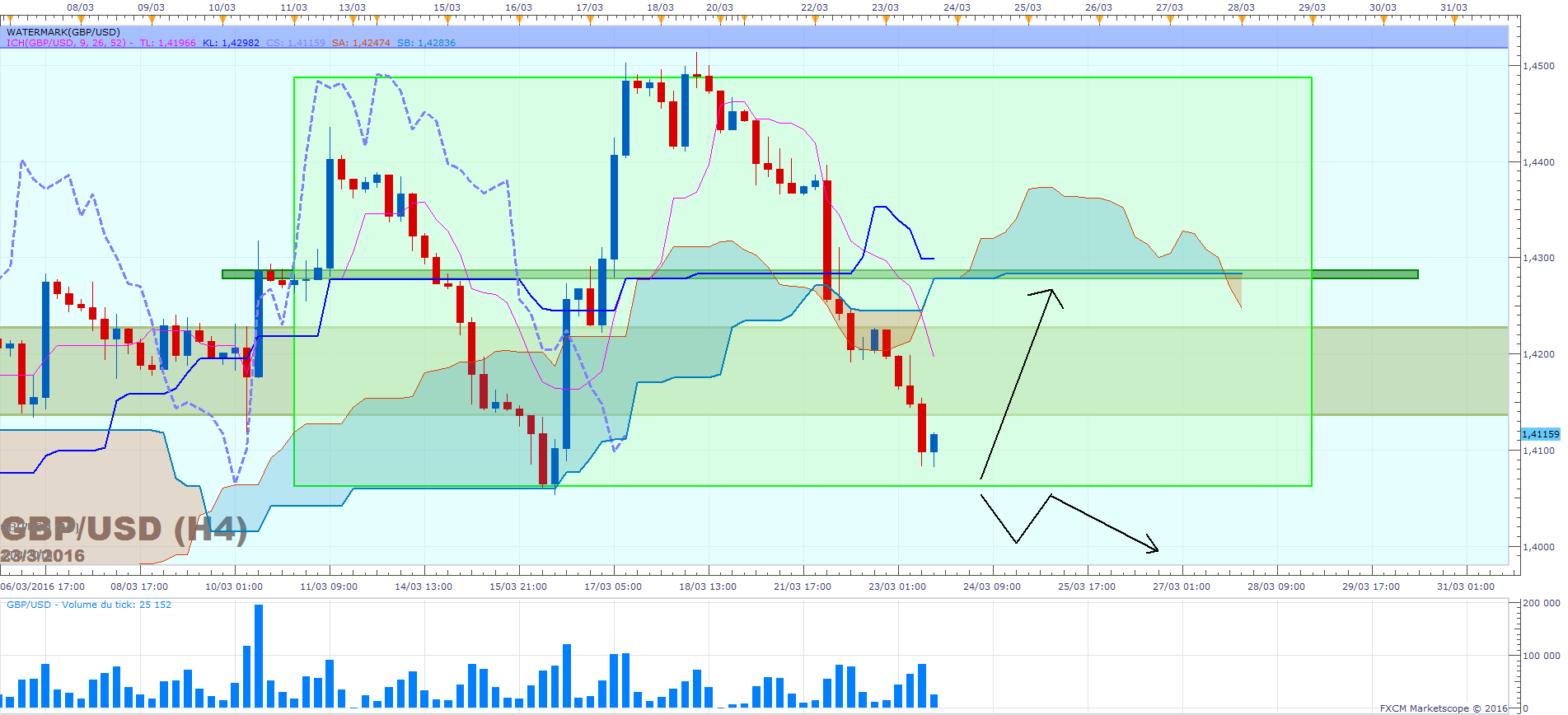The width and height of the screenshot is (1568, 715).
Task: Click the KL: 1,42982 Kijun value
Action: click(x=231, y=43)
